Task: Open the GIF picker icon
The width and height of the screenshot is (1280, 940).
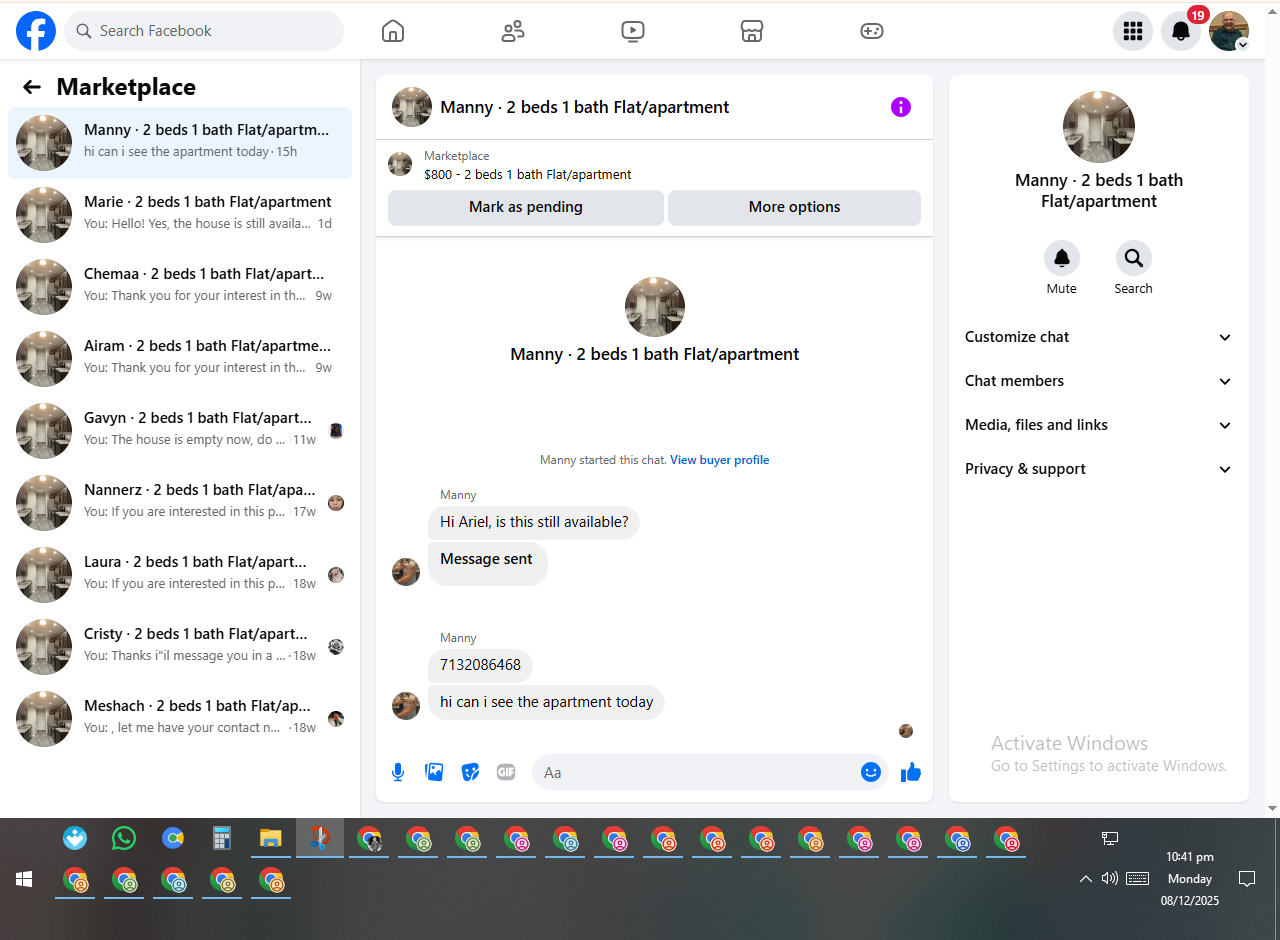Action: pyautogui.click(x=506, y=772)
